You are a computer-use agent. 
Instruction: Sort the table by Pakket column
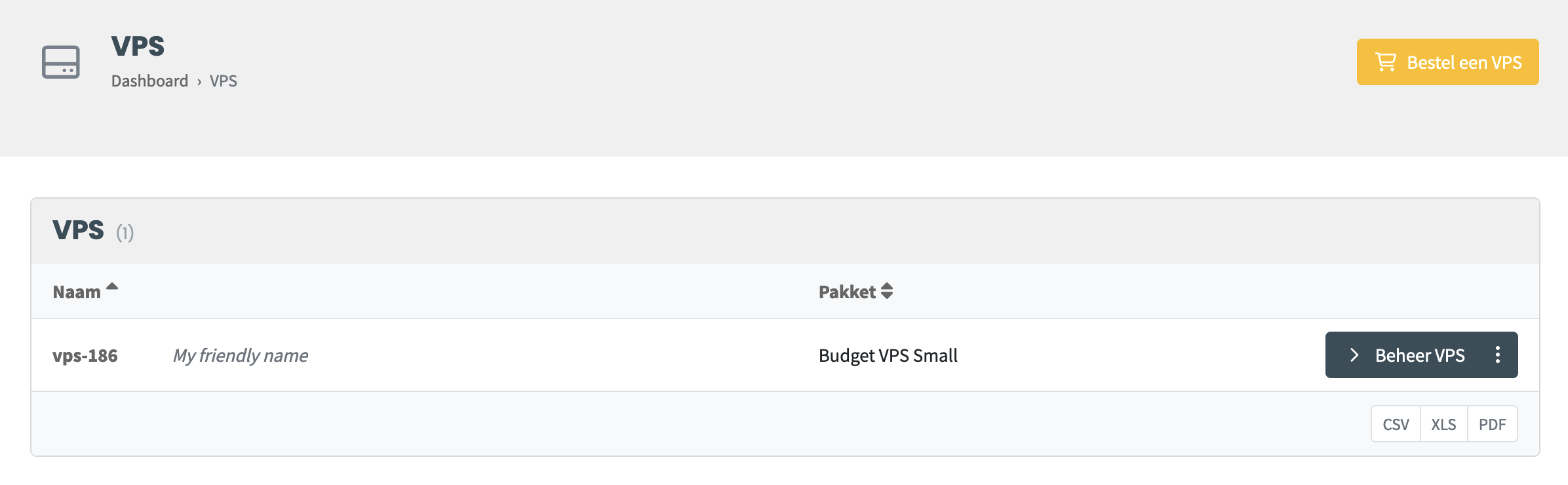(x=847, y=292)
